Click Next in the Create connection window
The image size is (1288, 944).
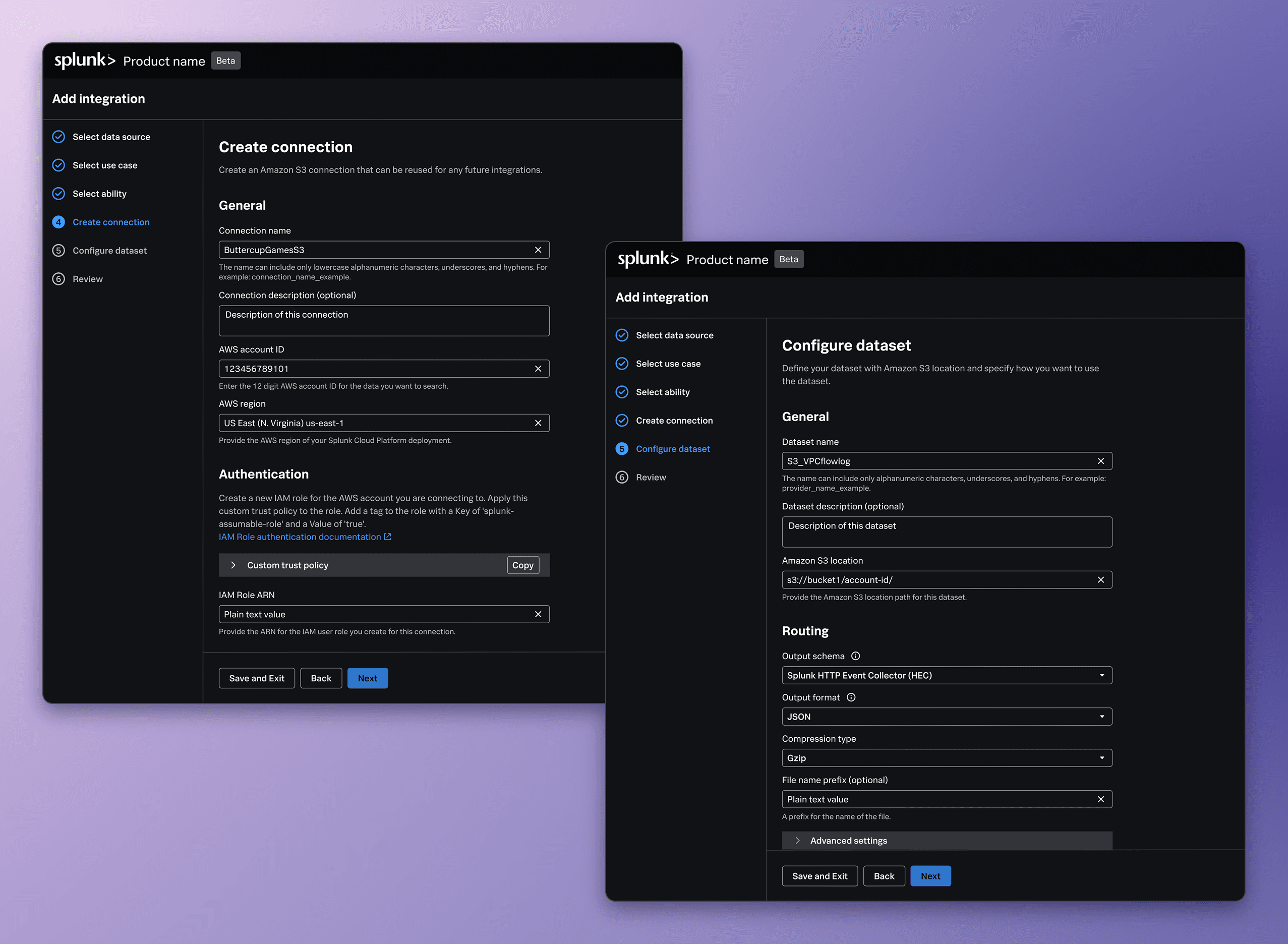tap(368, 678)
